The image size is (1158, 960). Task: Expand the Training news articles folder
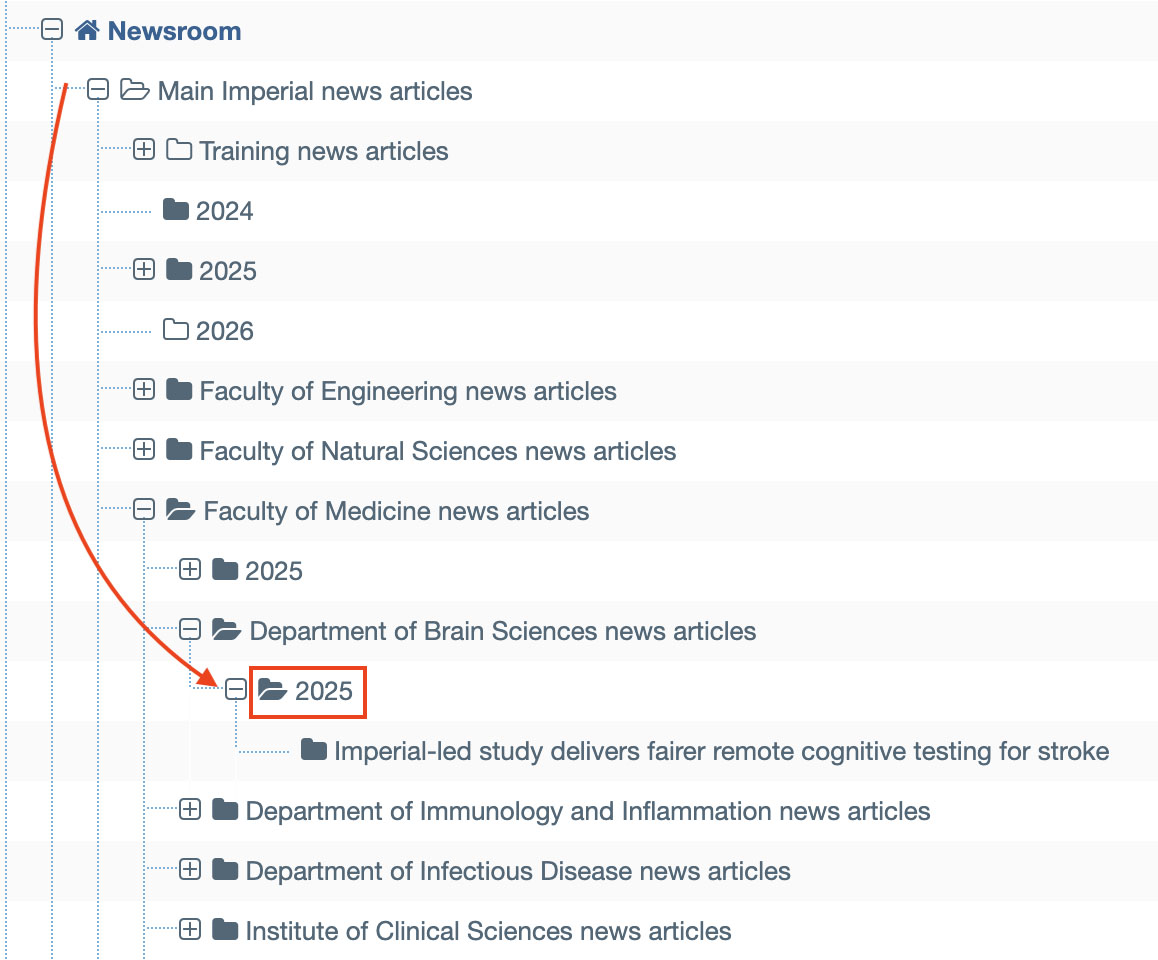click(144, 151)
